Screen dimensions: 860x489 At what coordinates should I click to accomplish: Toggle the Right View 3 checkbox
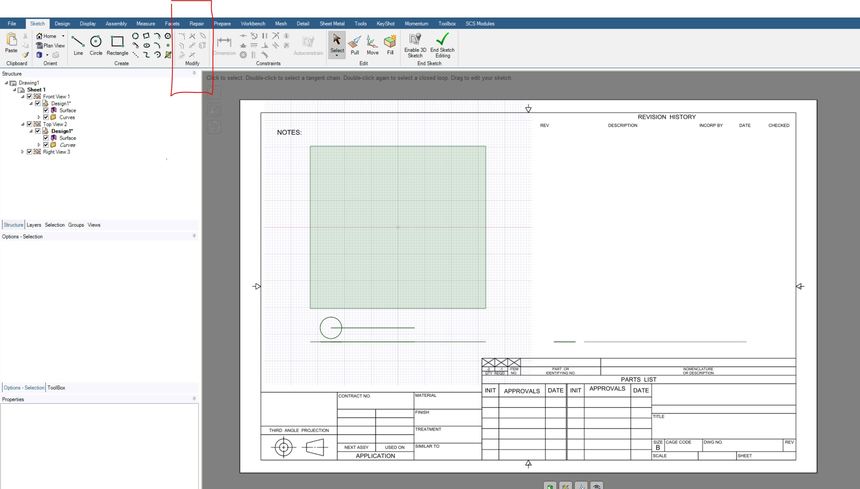point(30,152)
